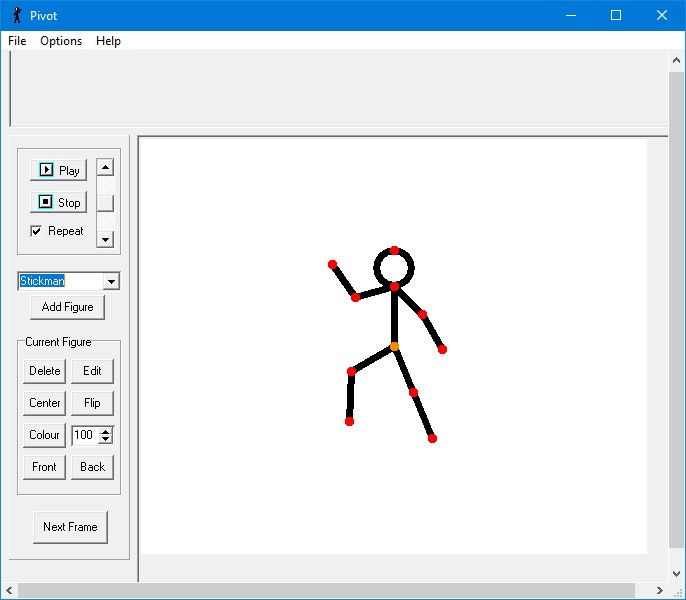This screenshot has height=600, width=686.
Task: Click the Play button with triangle icon
Action: point(58,170)
